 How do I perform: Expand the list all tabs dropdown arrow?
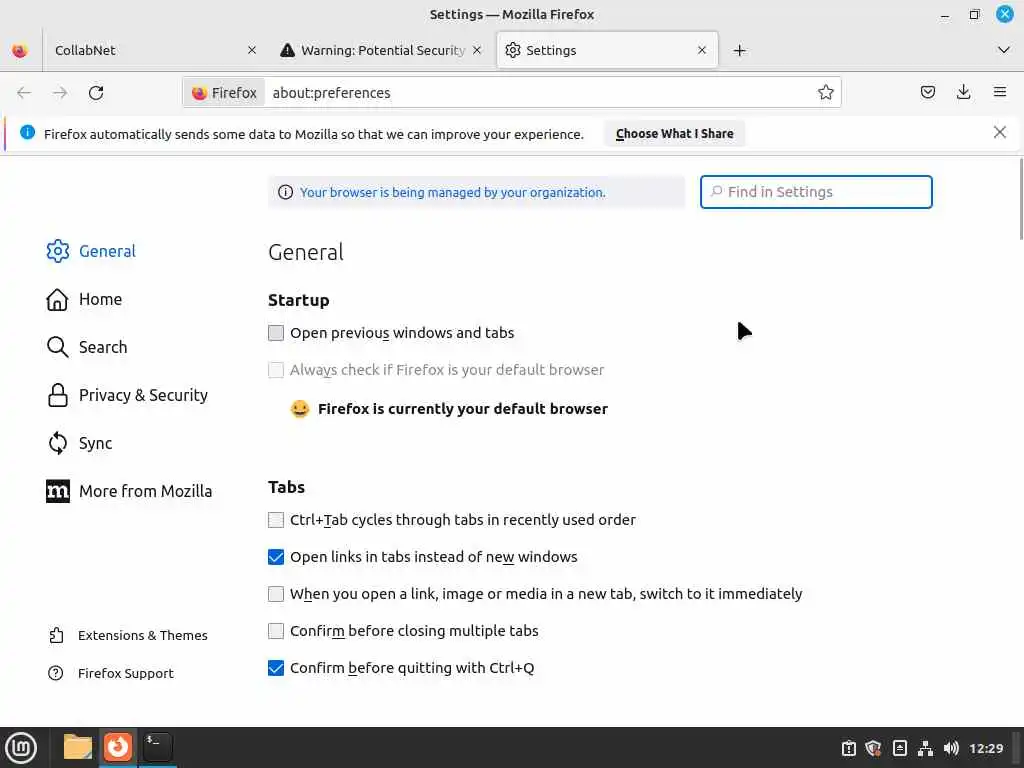1003,50
